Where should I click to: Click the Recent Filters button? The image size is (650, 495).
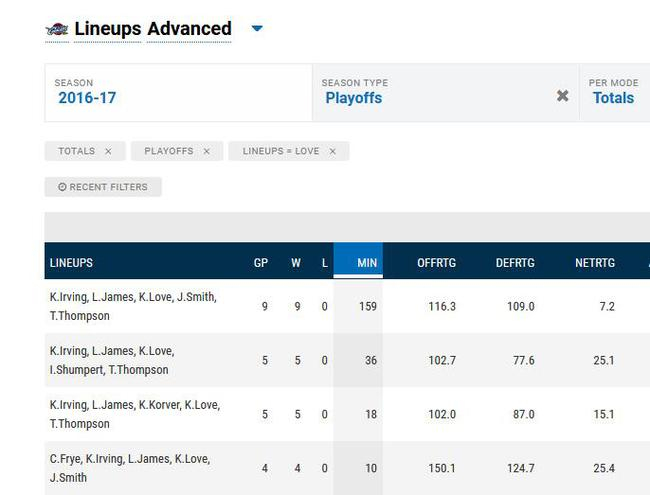pos(103,187)
